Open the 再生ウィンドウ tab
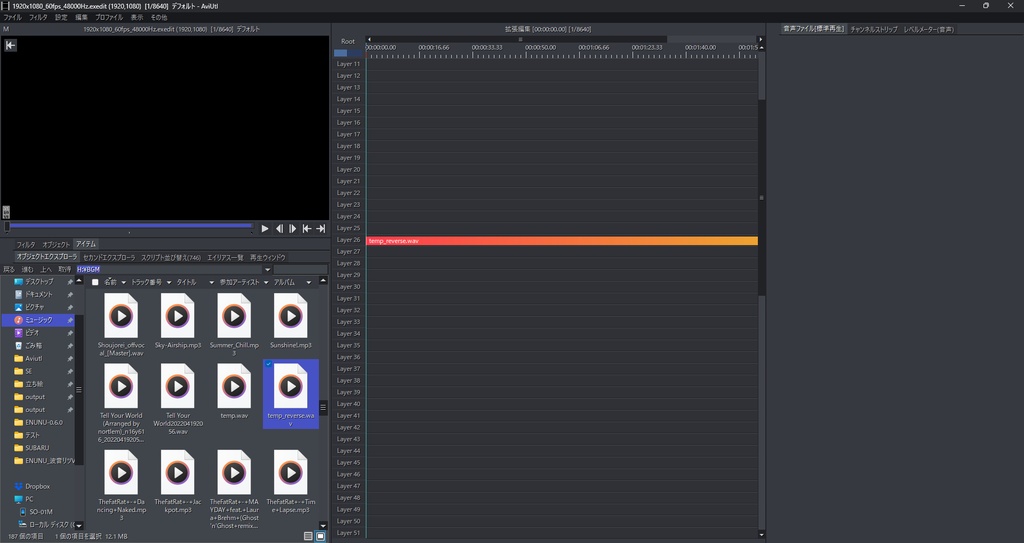Viewport: 1024px width, 543px height. [268, 257]
